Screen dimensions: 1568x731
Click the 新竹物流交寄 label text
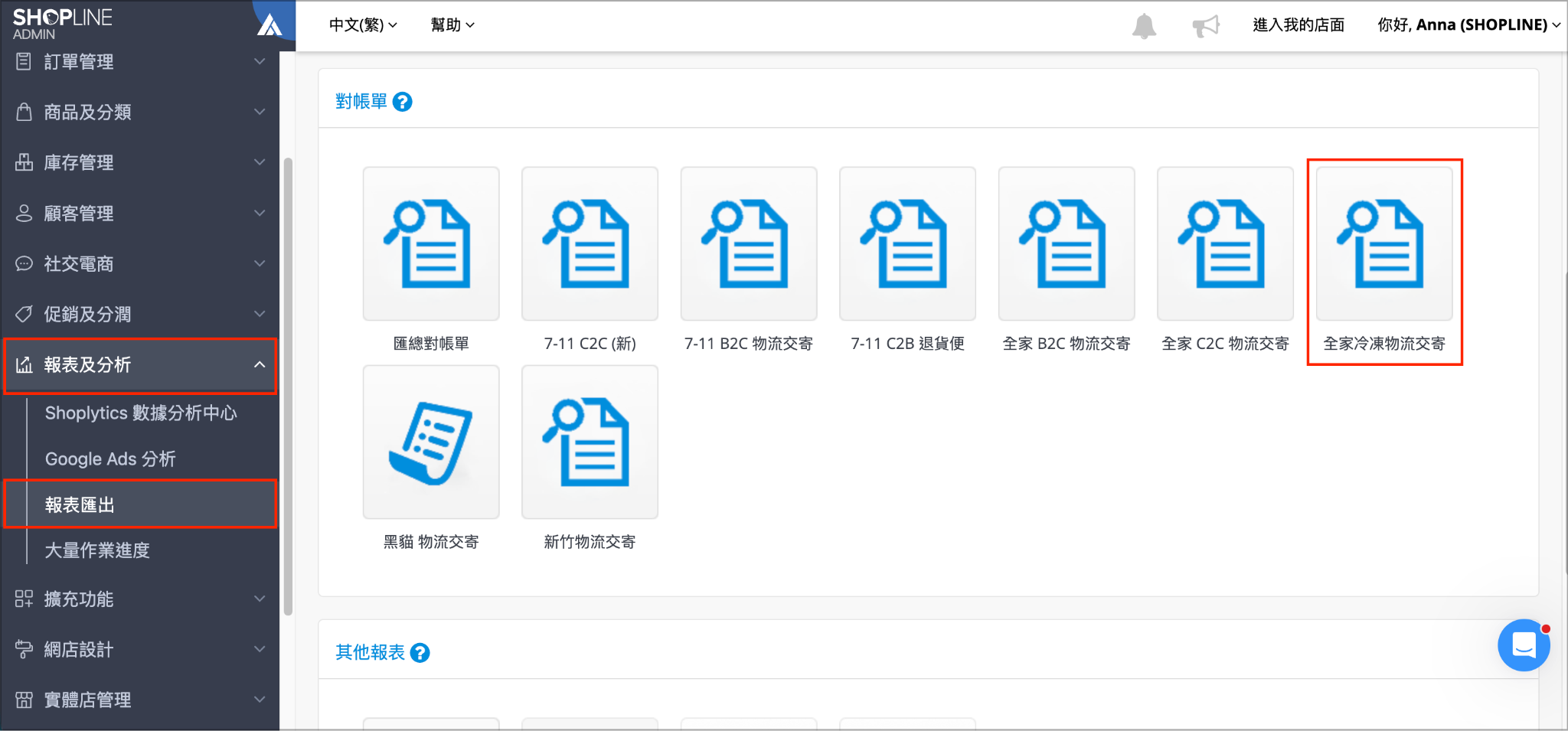coord(590,542)
